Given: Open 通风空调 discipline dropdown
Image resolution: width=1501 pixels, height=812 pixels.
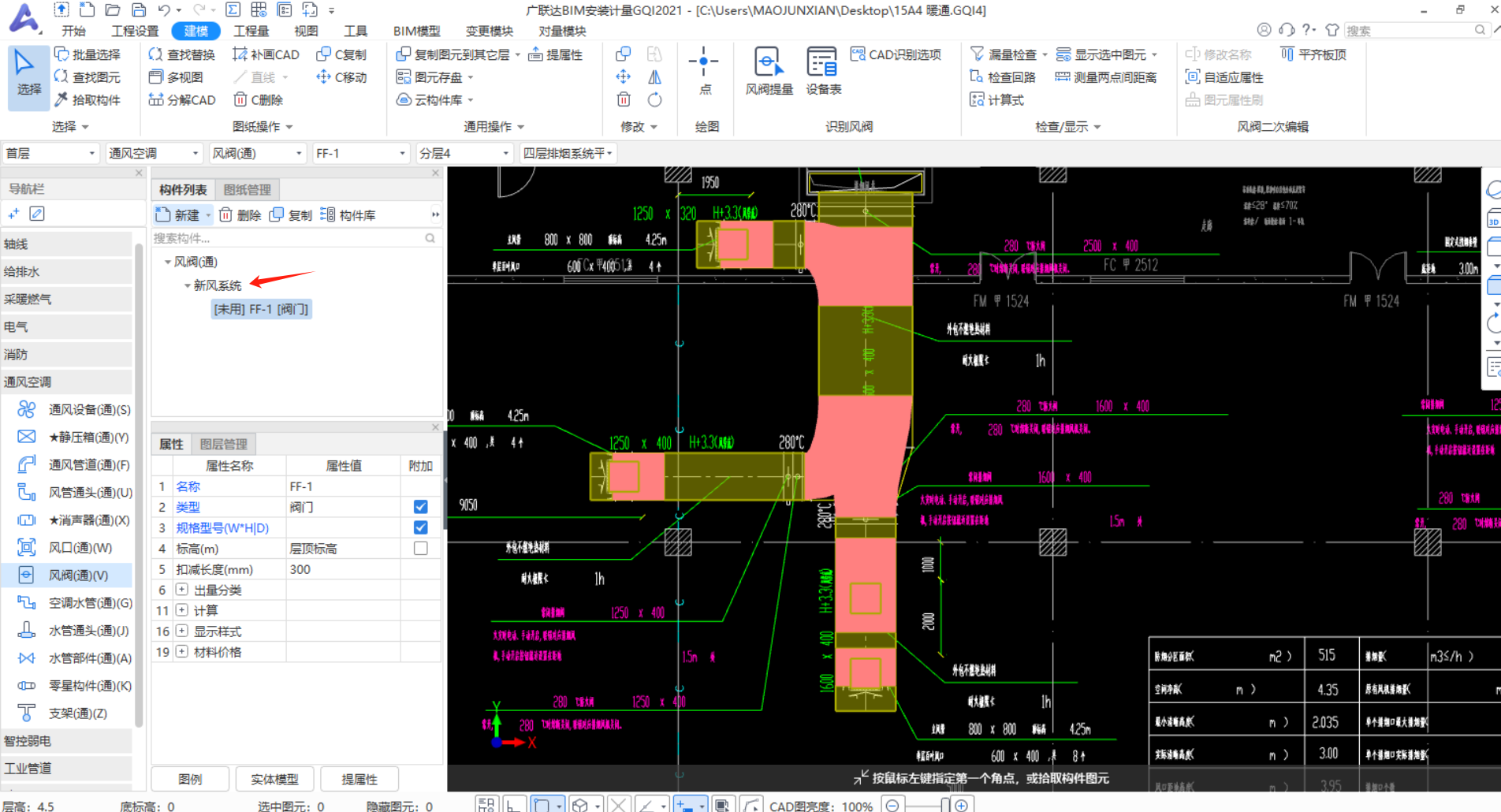Looking at the screenshot, I should [154, 153].
